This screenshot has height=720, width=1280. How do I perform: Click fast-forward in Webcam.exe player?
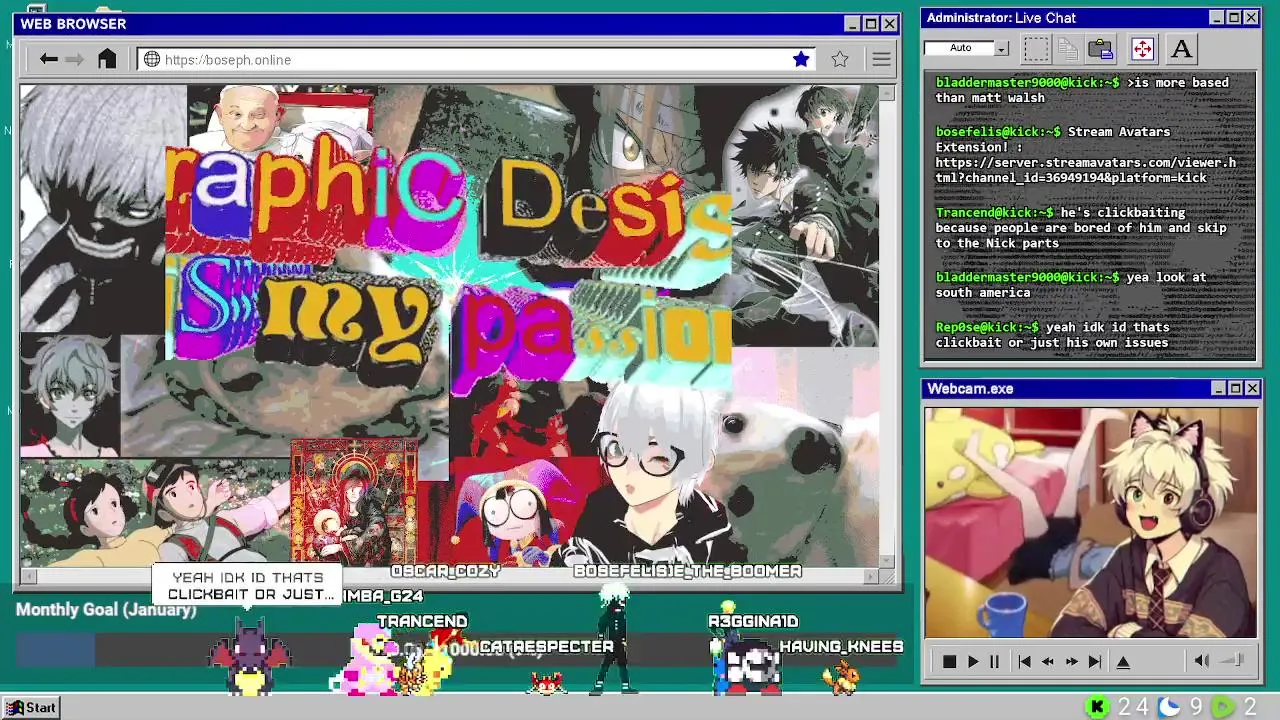(x=1071, y=661)
